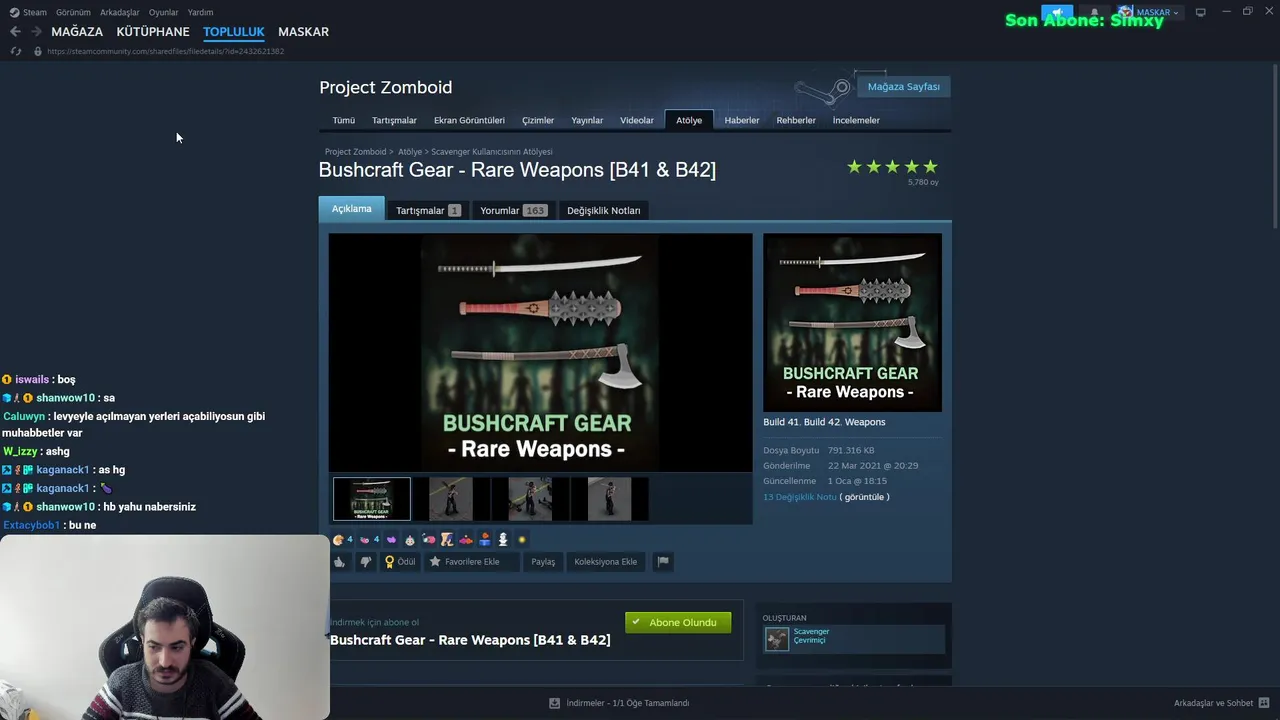This screenshot has height=720, width=1280.
Task: Select the third screenshot thumbnail
Action: [x=530, y=499]
